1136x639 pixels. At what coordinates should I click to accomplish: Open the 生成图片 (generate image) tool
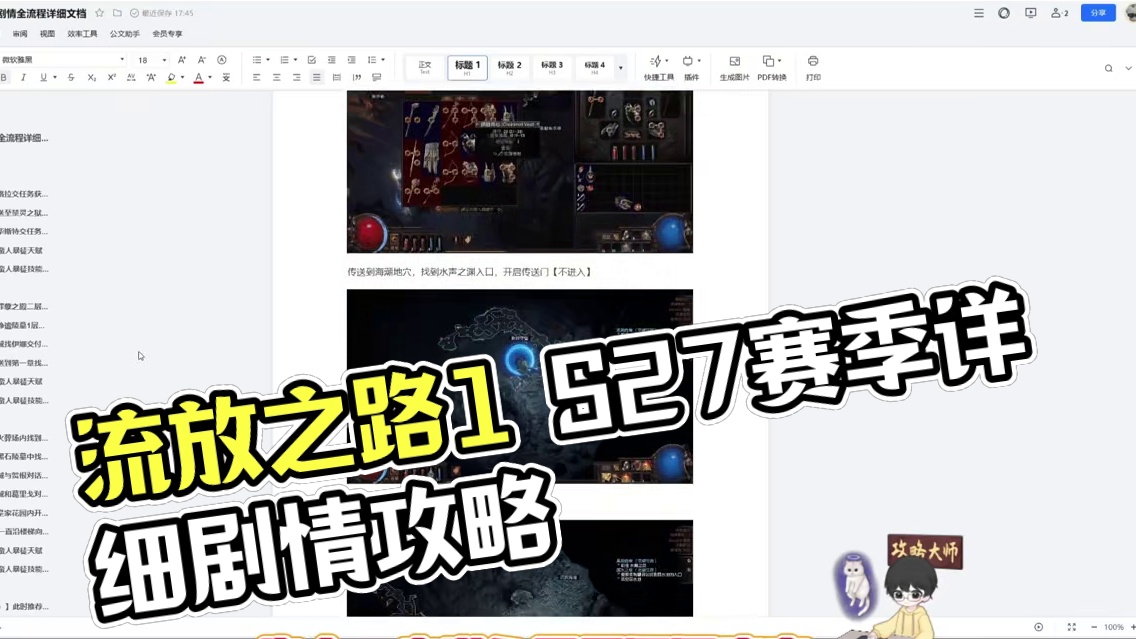coord(737,68)
